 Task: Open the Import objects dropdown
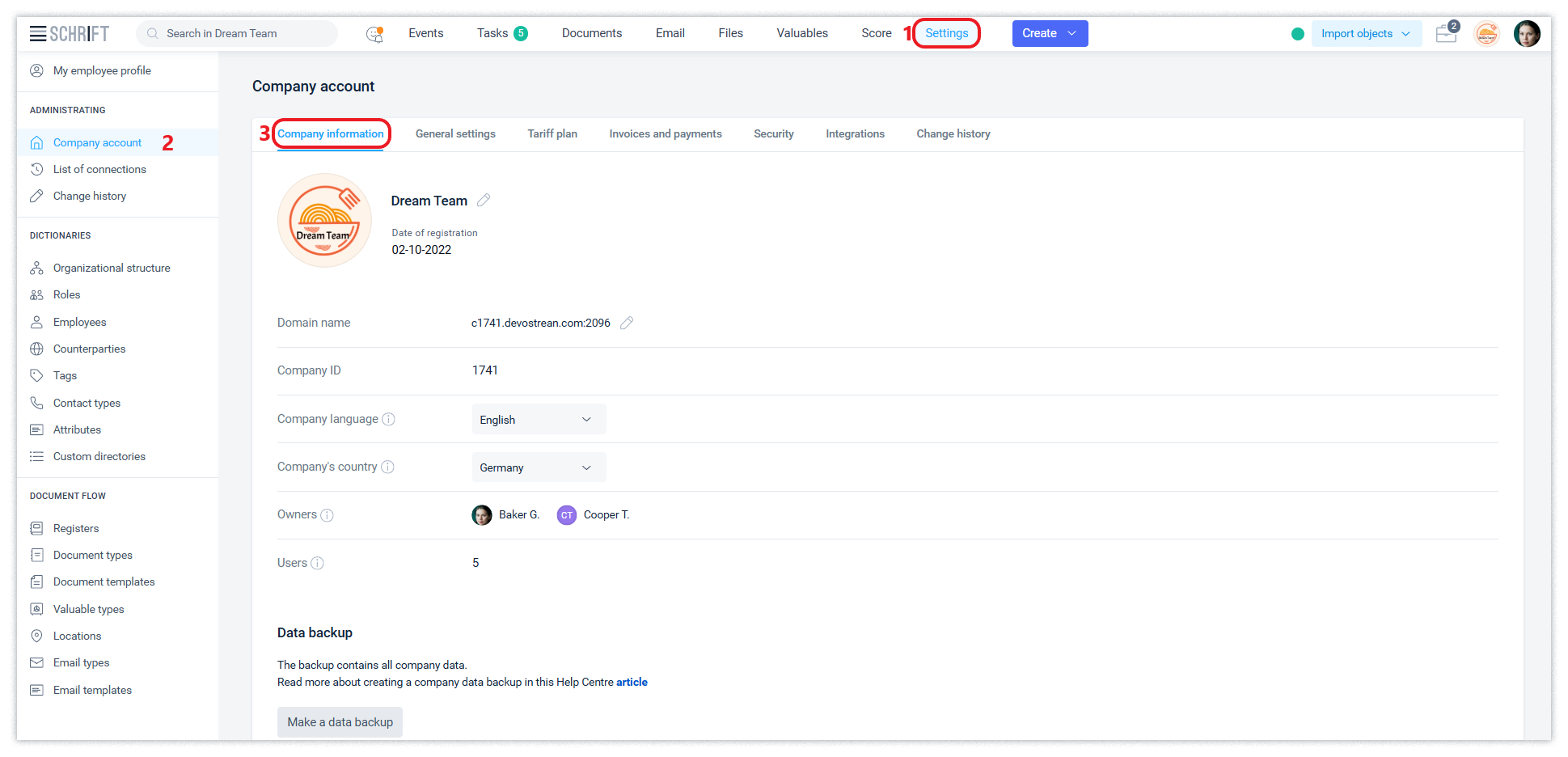[x=1366, y=34]
